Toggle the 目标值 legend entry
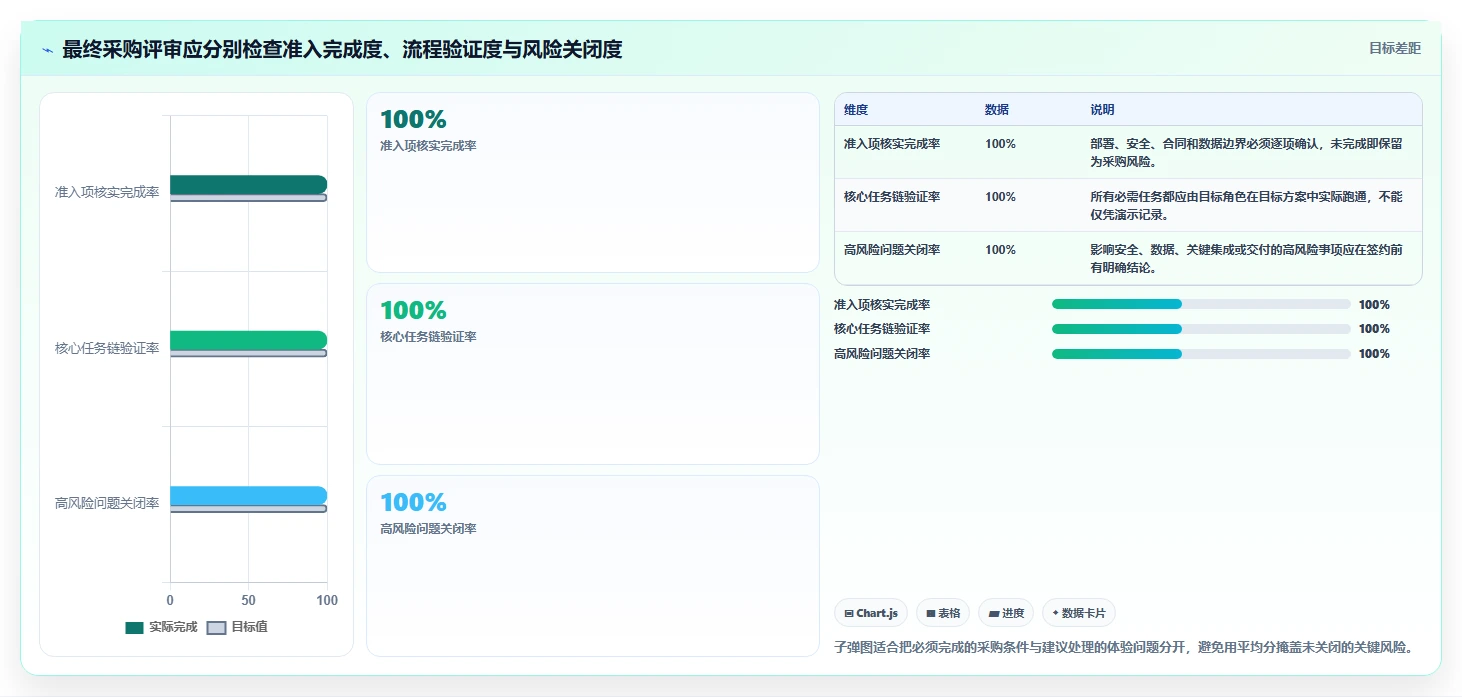1462x697 pixels. pyautogui.click(x=237, y=627)
